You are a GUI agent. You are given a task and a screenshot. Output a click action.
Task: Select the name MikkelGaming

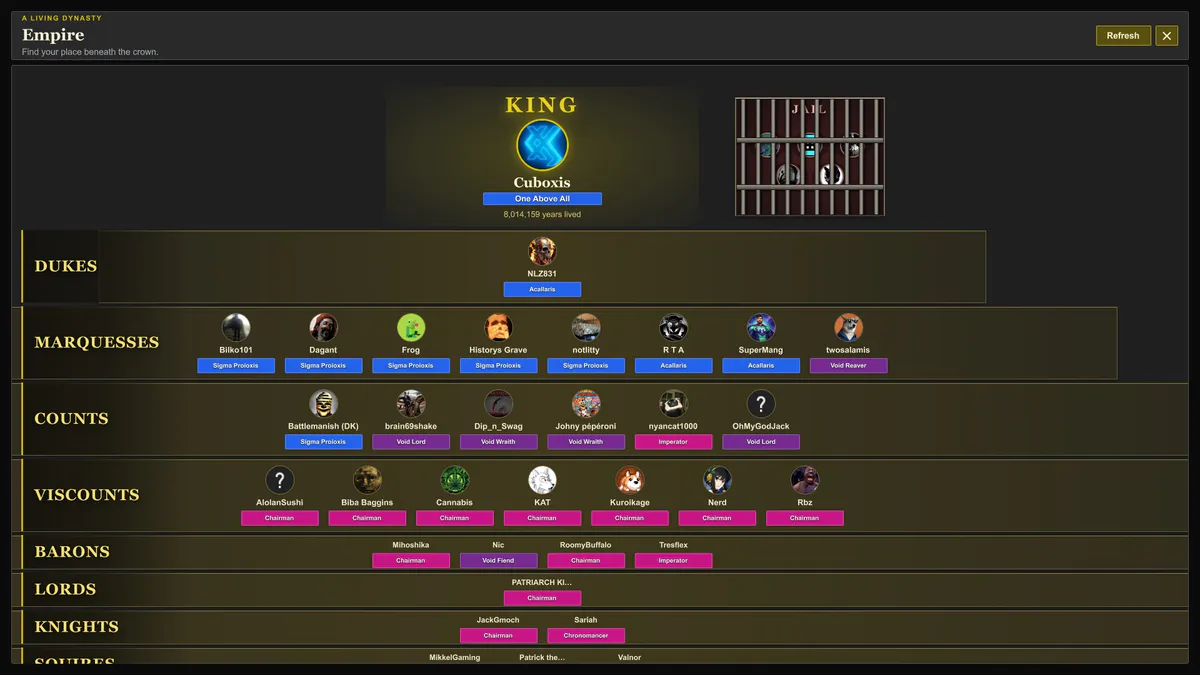455,658
